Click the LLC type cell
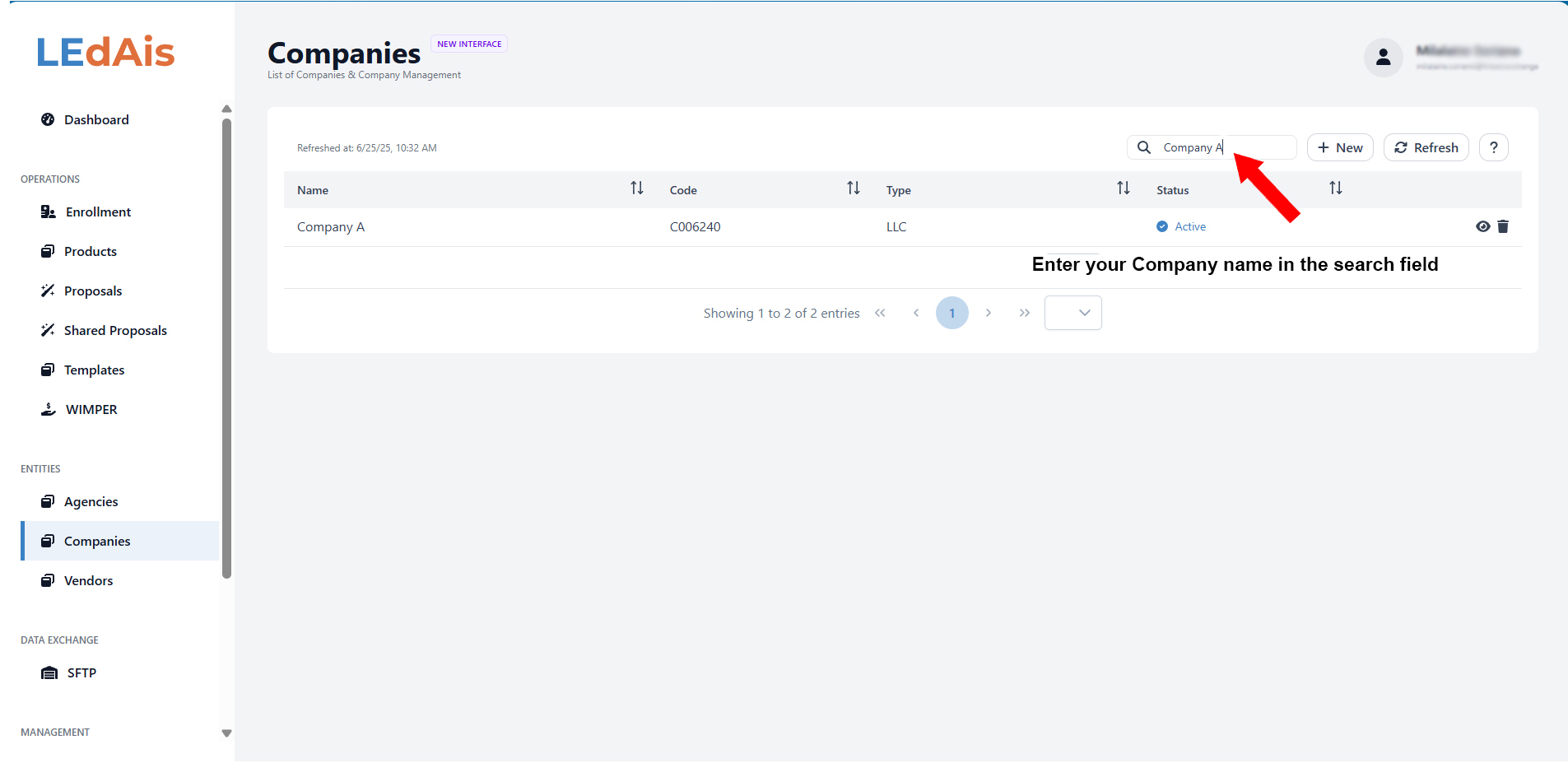 tap(896, 227)
